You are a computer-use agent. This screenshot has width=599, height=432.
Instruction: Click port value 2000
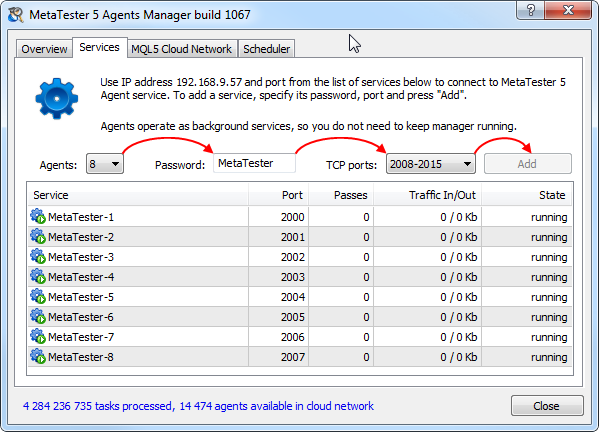293,217
